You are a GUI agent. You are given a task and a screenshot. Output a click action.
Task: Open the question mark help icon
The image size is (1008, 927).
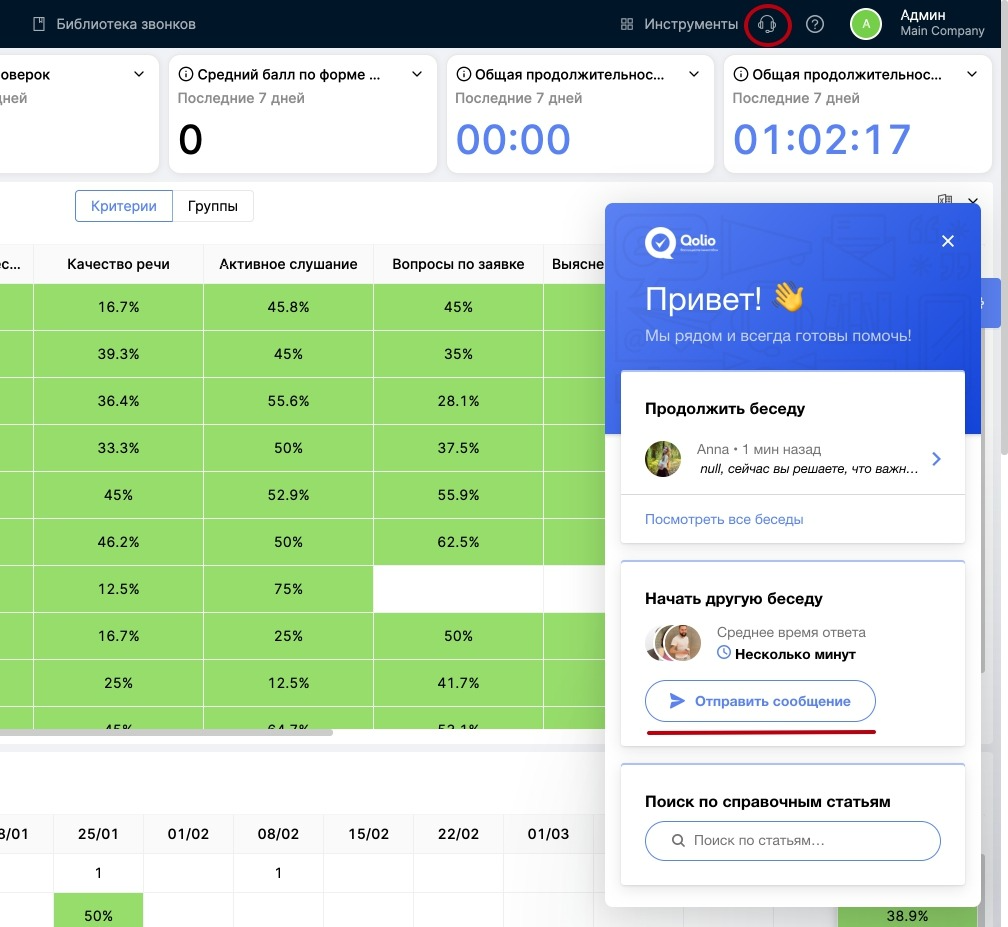815,24
